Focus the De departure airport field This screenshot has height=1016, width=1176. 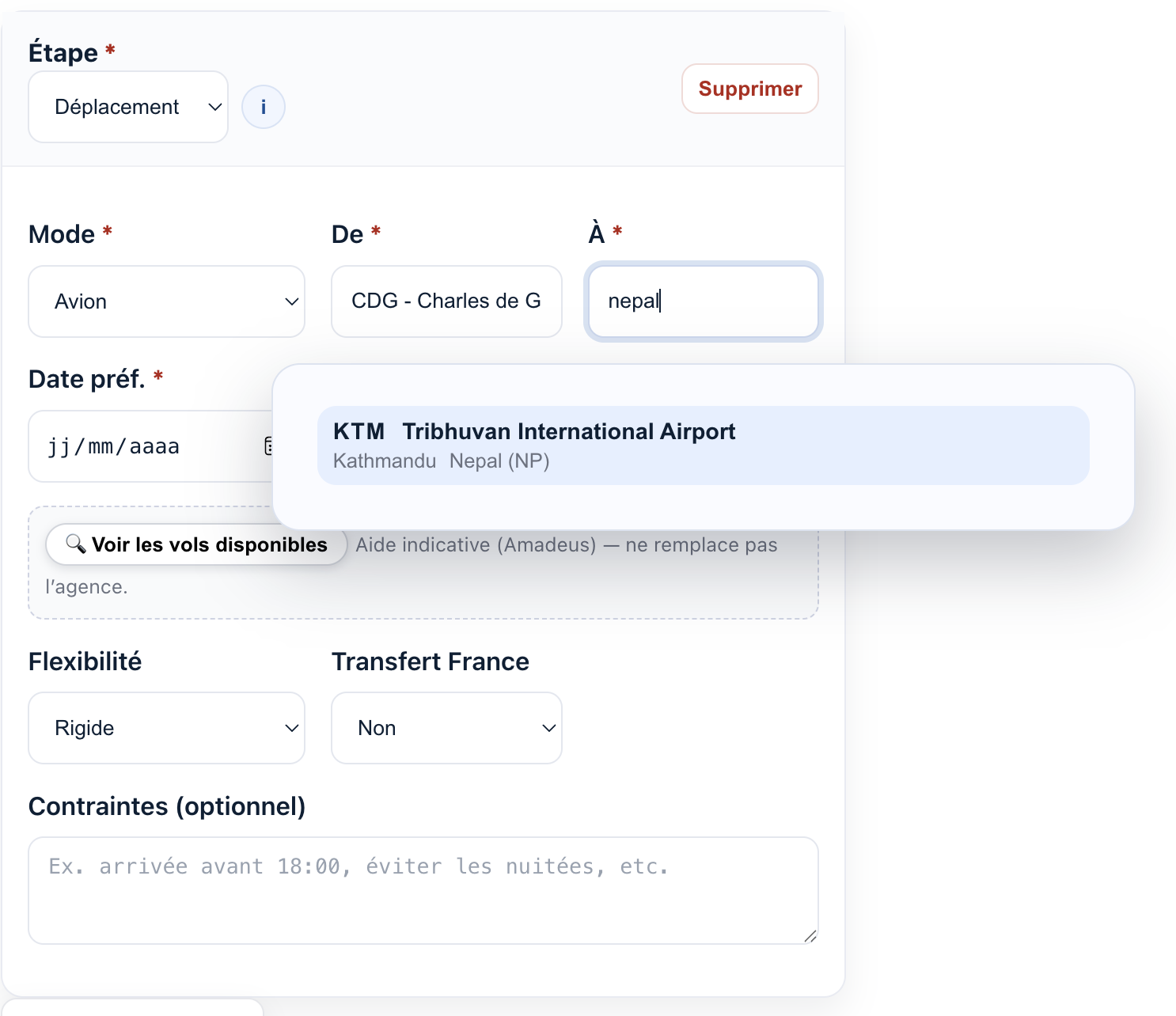coord(446,301)
